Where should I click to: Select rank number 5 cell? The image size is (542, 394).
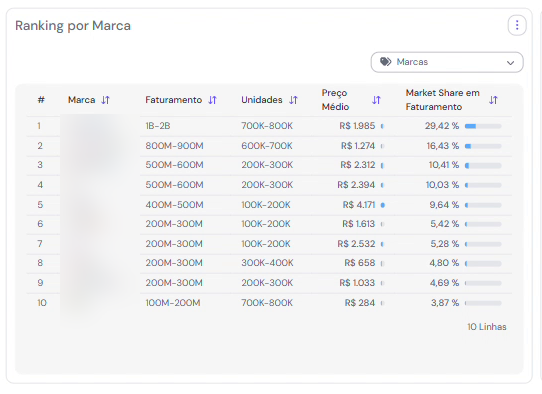40,205
